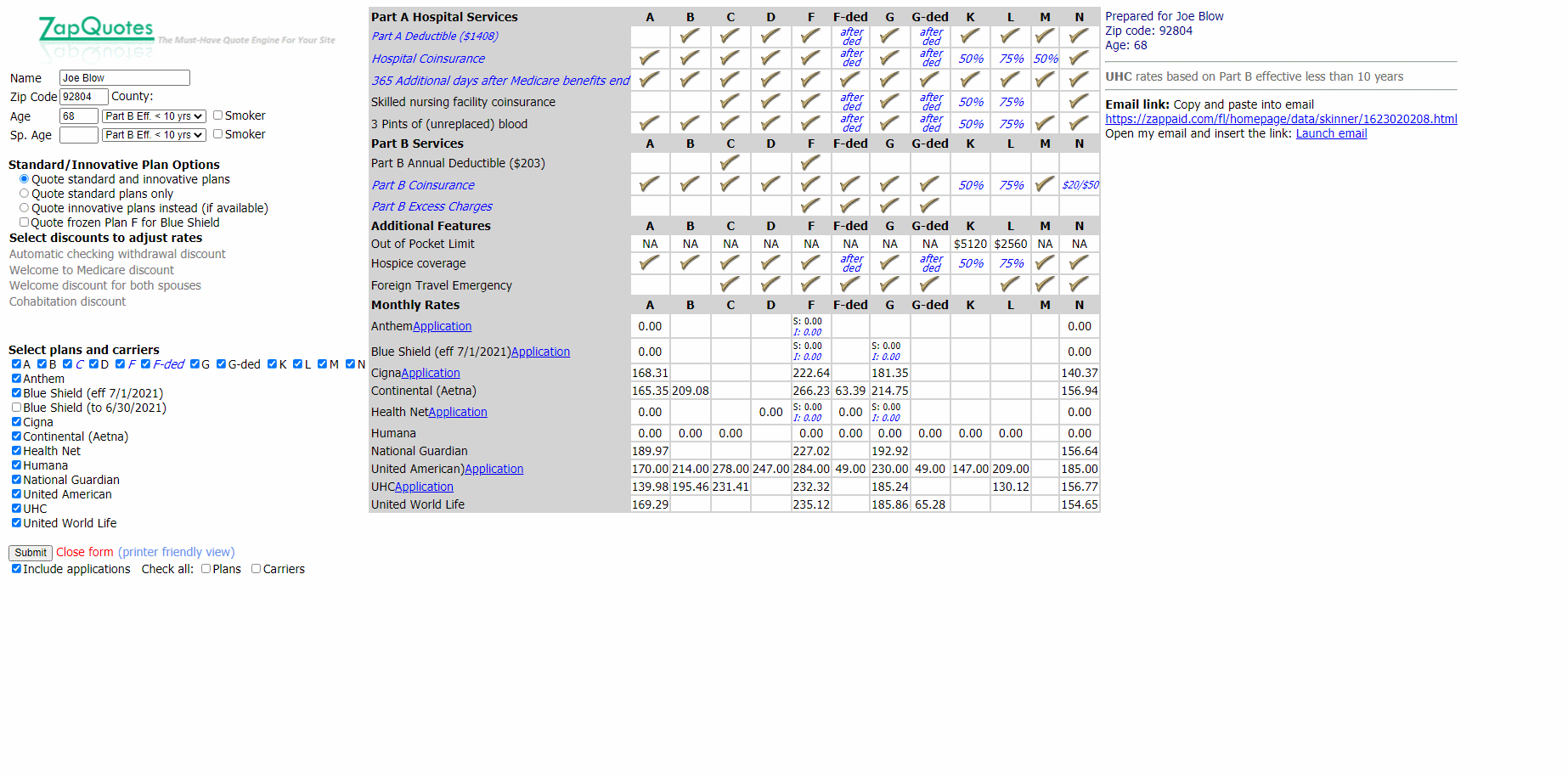Click the zappaid.com email link URL

point(1281,119)
